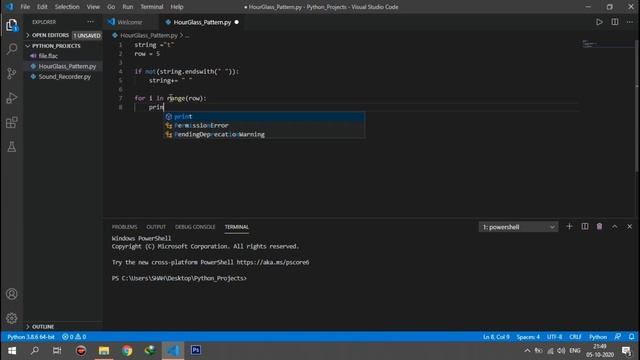Open the Manage gear icon
640x360 pixels.
click(x=11, y=318)
